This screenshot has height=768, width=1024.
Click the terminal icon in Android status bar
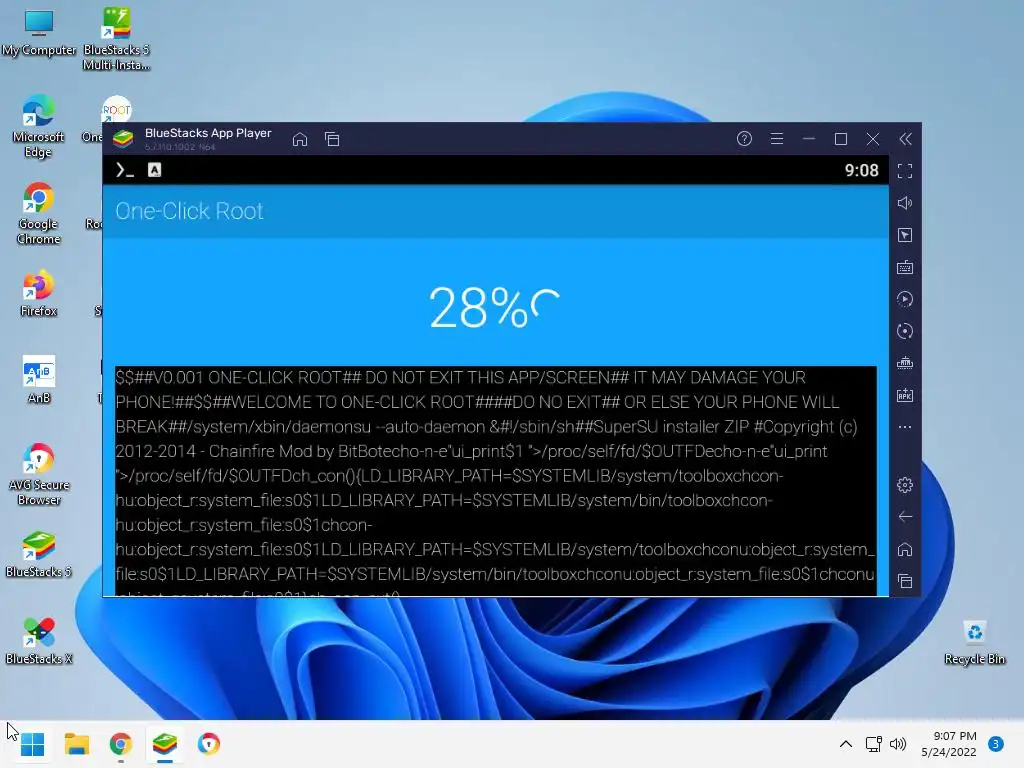[x=124, y=170]
